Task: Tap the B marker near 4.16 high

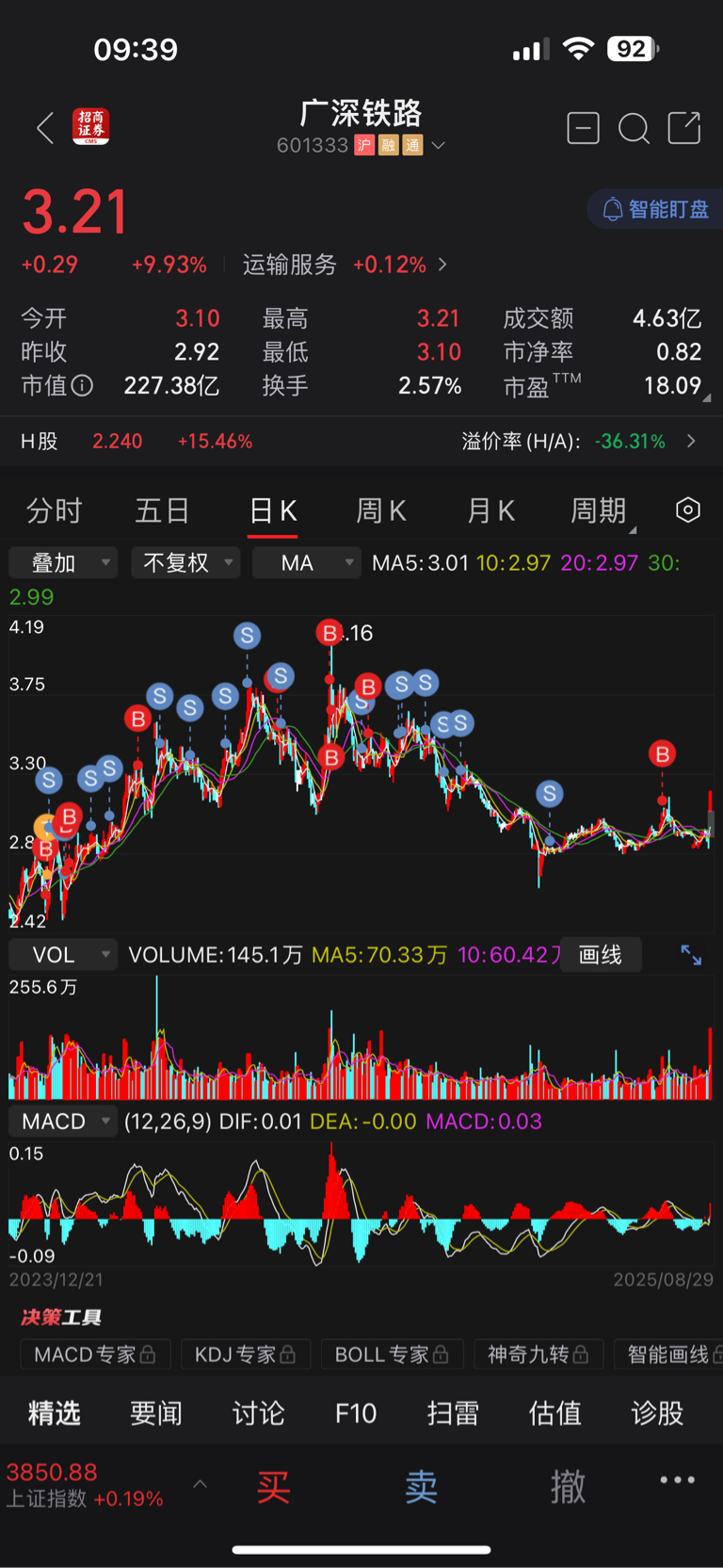Action: [x=329, y=633]
